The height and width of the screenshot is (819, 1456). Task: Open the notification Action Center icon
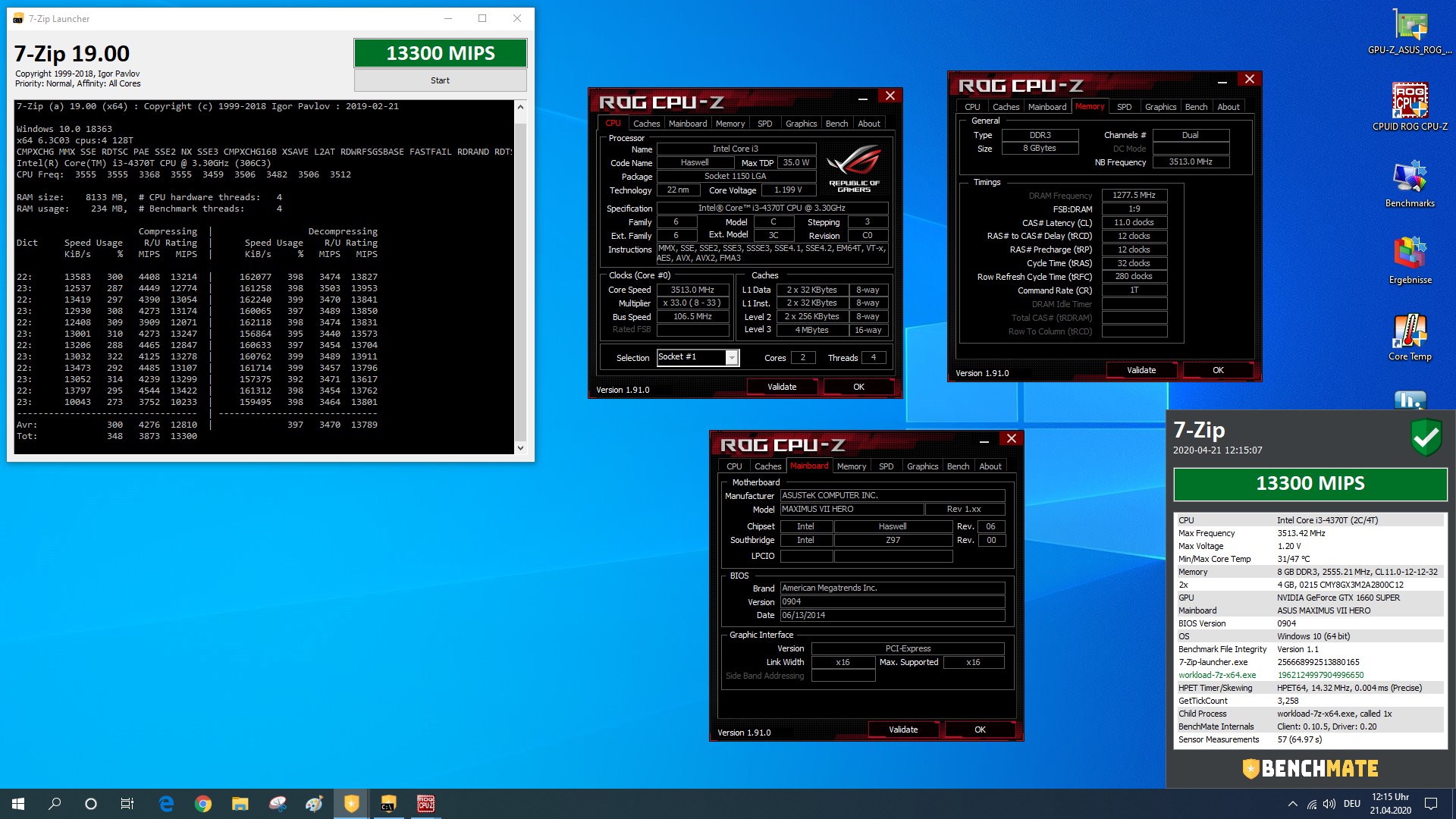(1431, 804)
